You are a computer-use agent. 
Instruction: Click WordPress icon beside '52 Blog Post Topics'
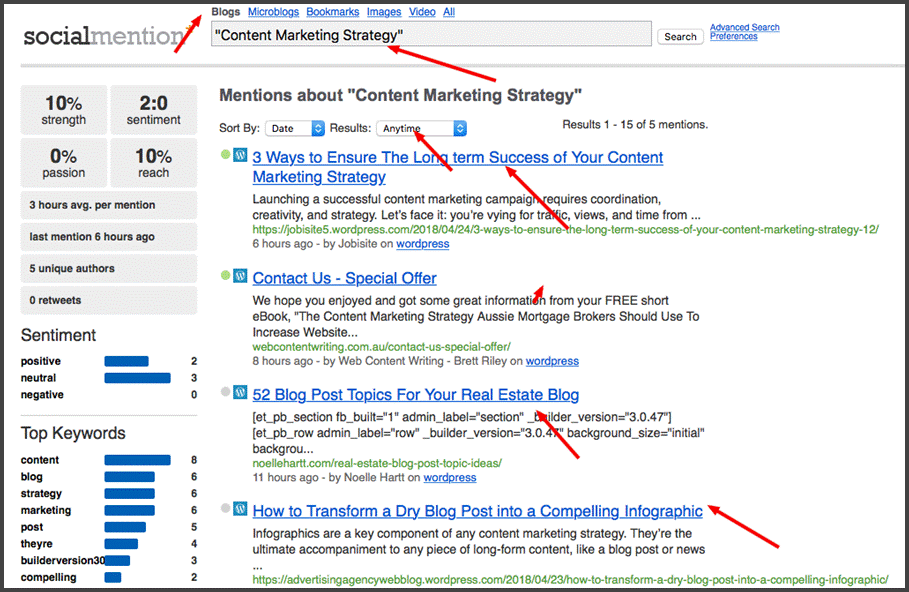[240, 393]
